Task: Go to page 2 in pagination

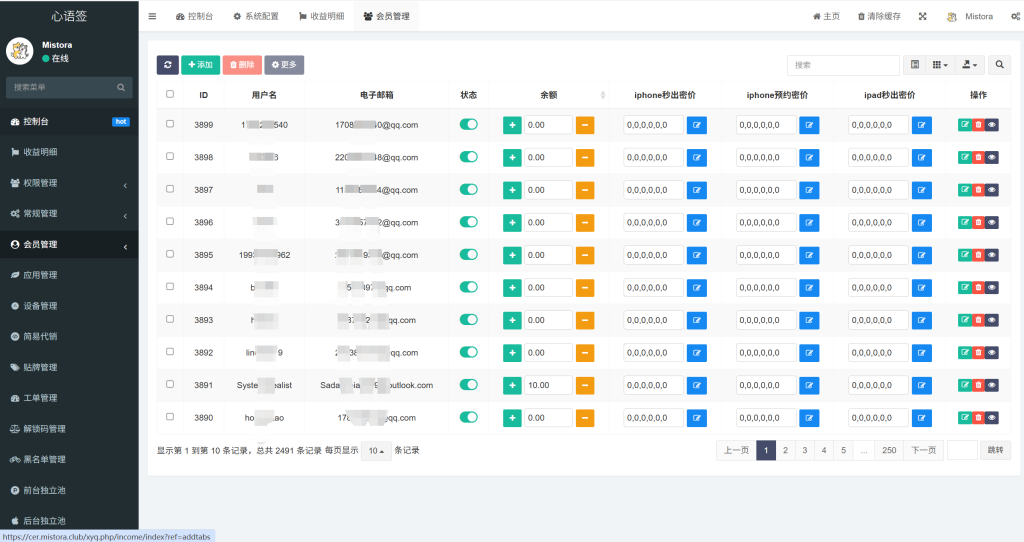Action: tap(786, 451)
